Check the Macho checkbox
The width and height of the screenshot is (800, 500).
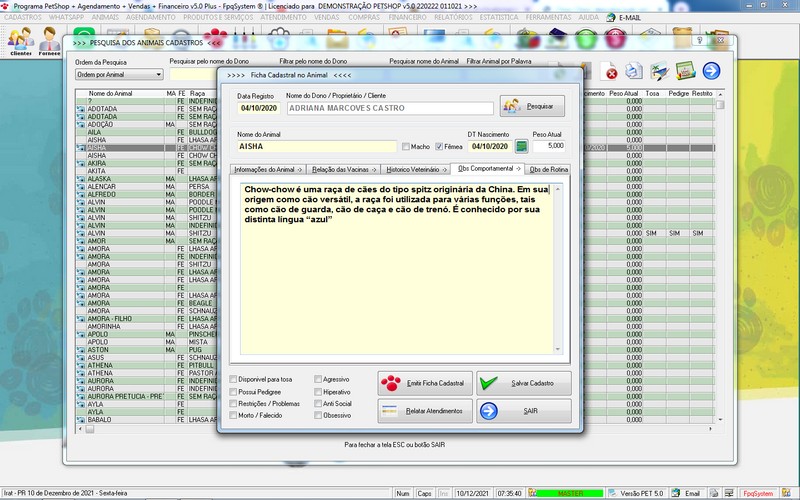[406, 146]
